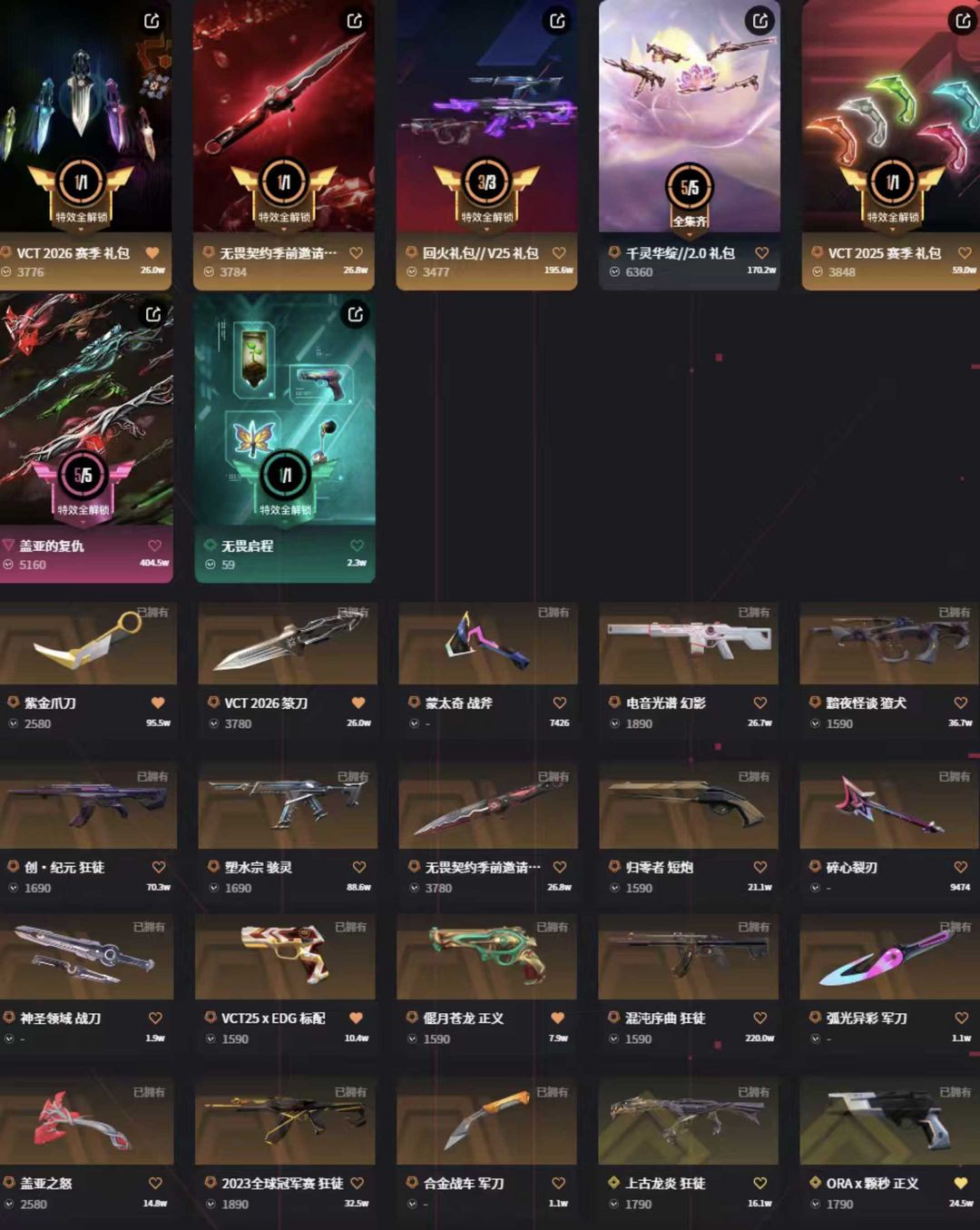Open share icon on 无畏启程 card
This screenshot has height=1230, width=980.
click(x=356, y=314)
